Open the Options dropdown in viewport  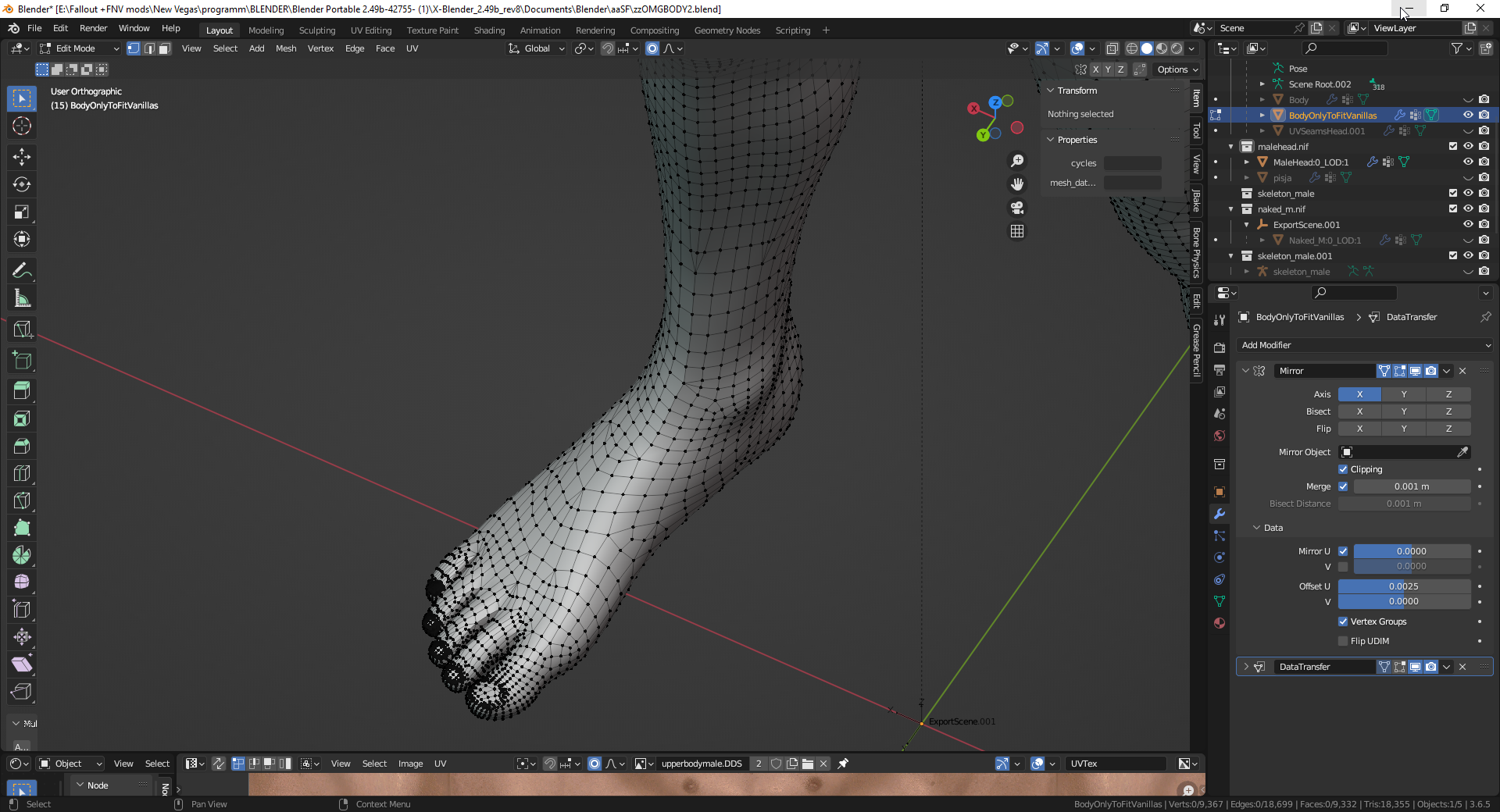coord(1177,69)
